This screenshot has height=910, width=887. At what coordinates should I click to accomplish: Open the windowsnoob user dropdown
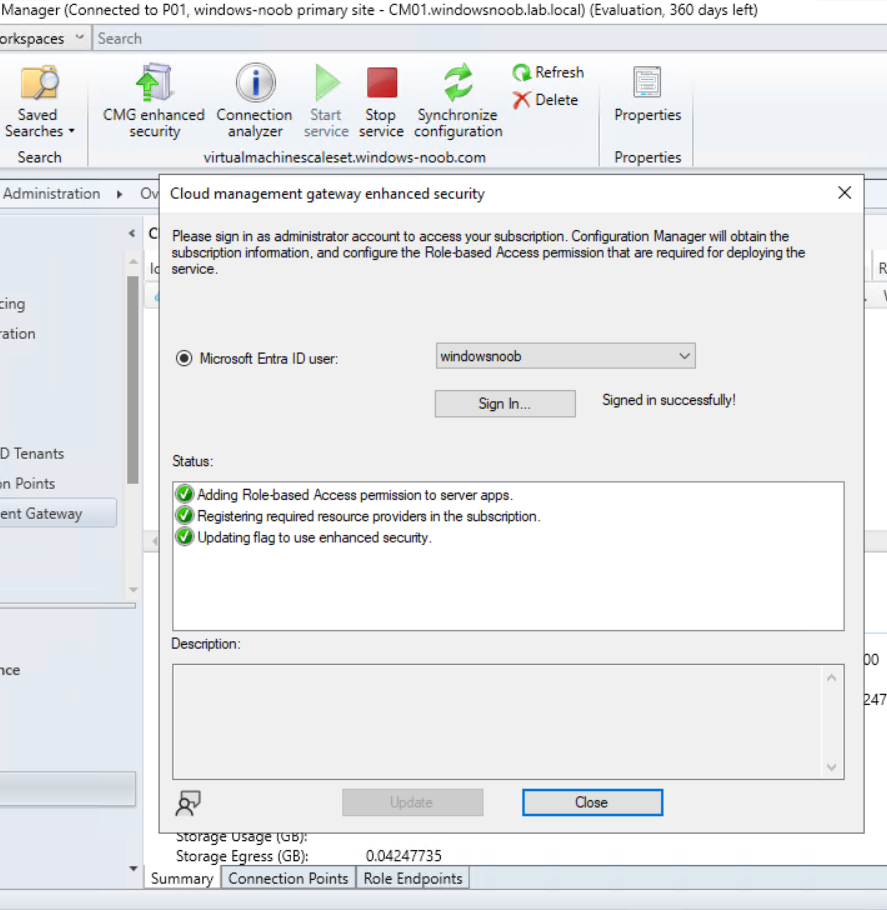coord(565,356)
